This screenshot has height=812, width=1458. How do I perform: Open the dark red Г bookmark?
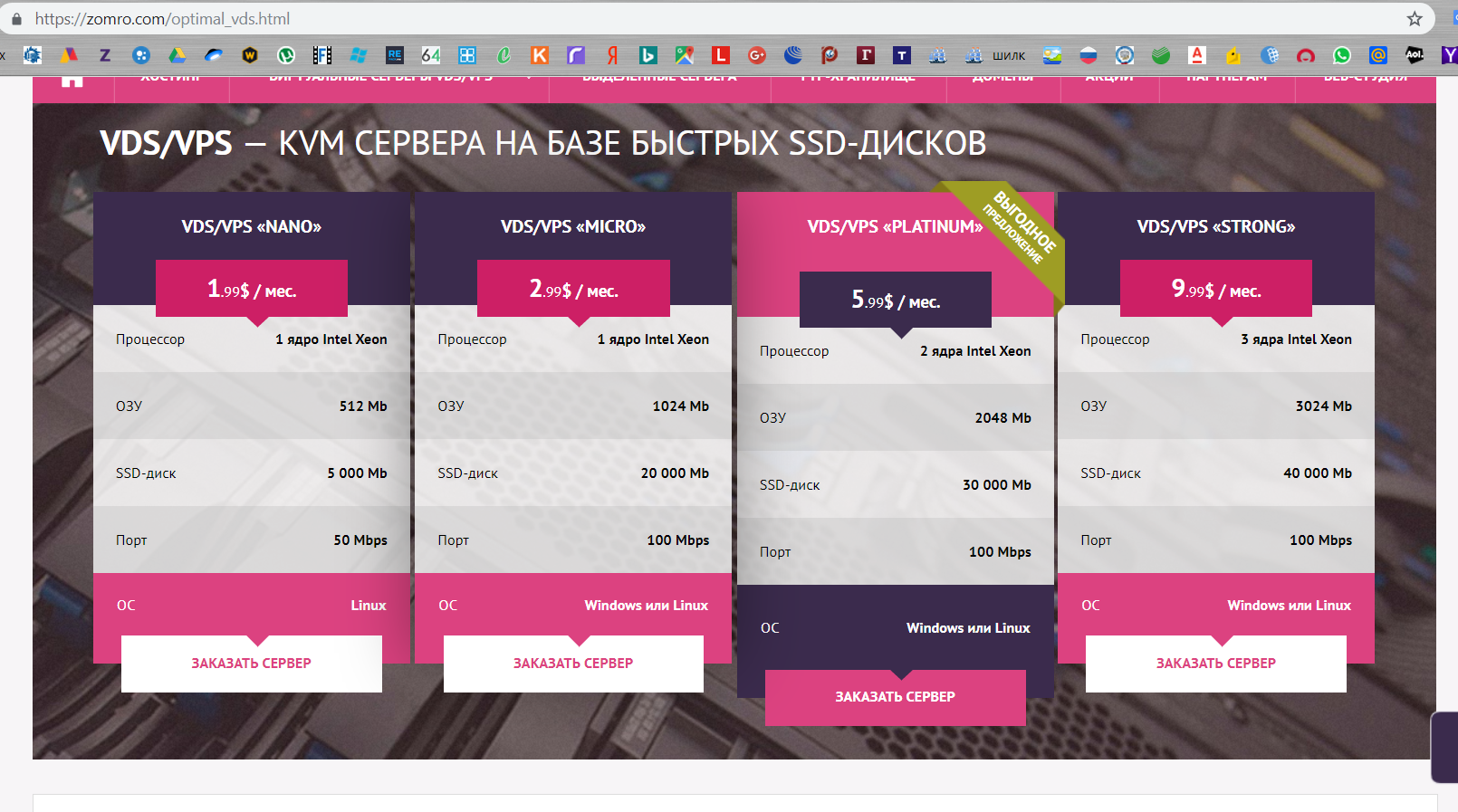coord(866,55)
